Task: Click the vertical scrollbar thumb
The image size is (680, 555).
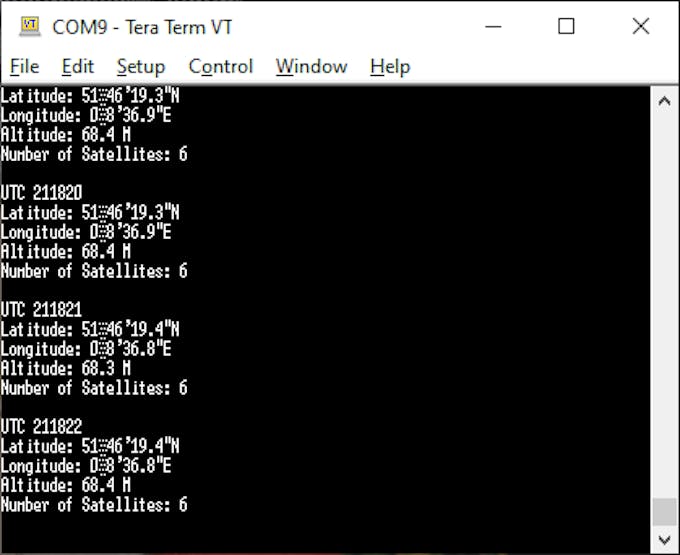Action: click(x=664, y=512)
